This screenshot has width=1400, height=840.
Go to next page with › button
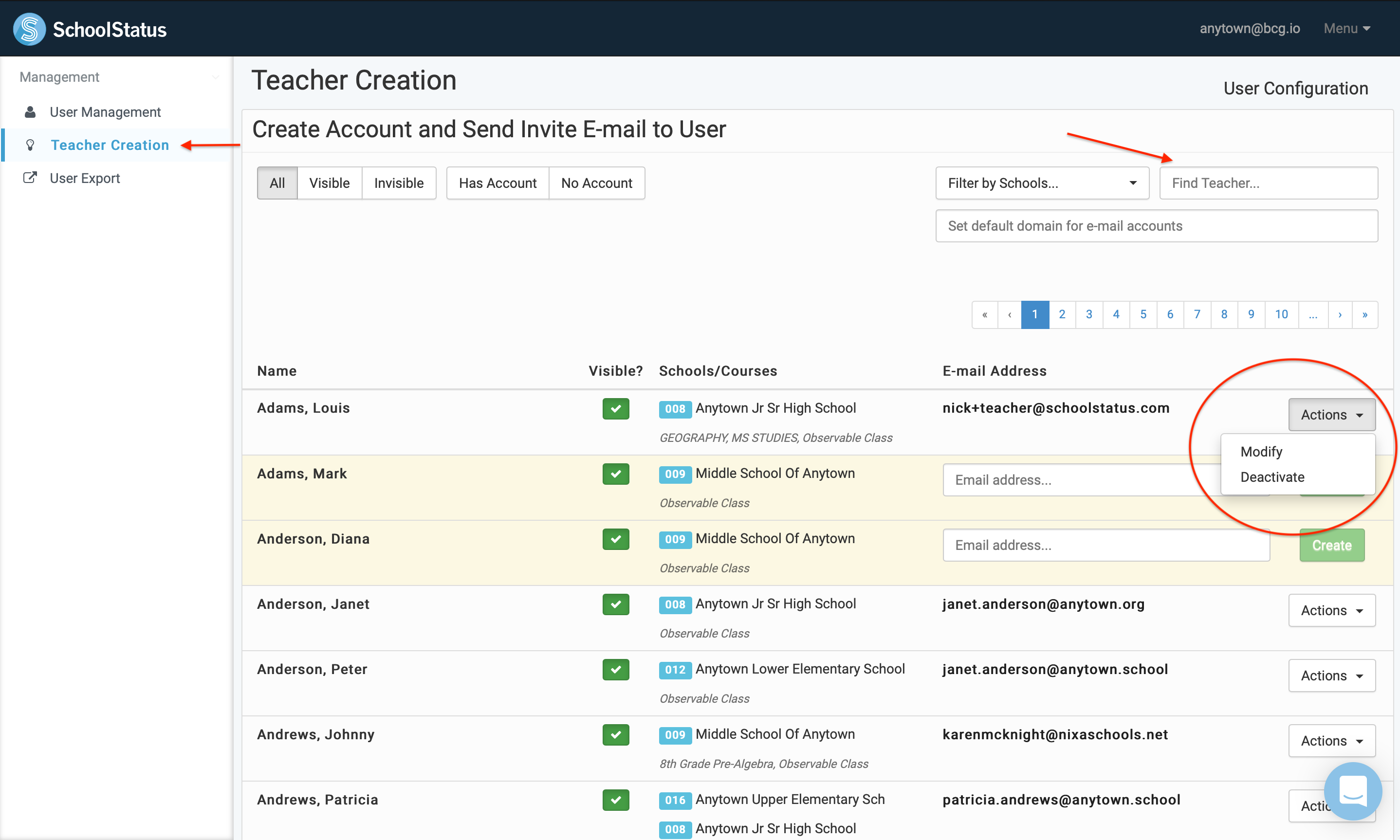tap(1340, 314)
